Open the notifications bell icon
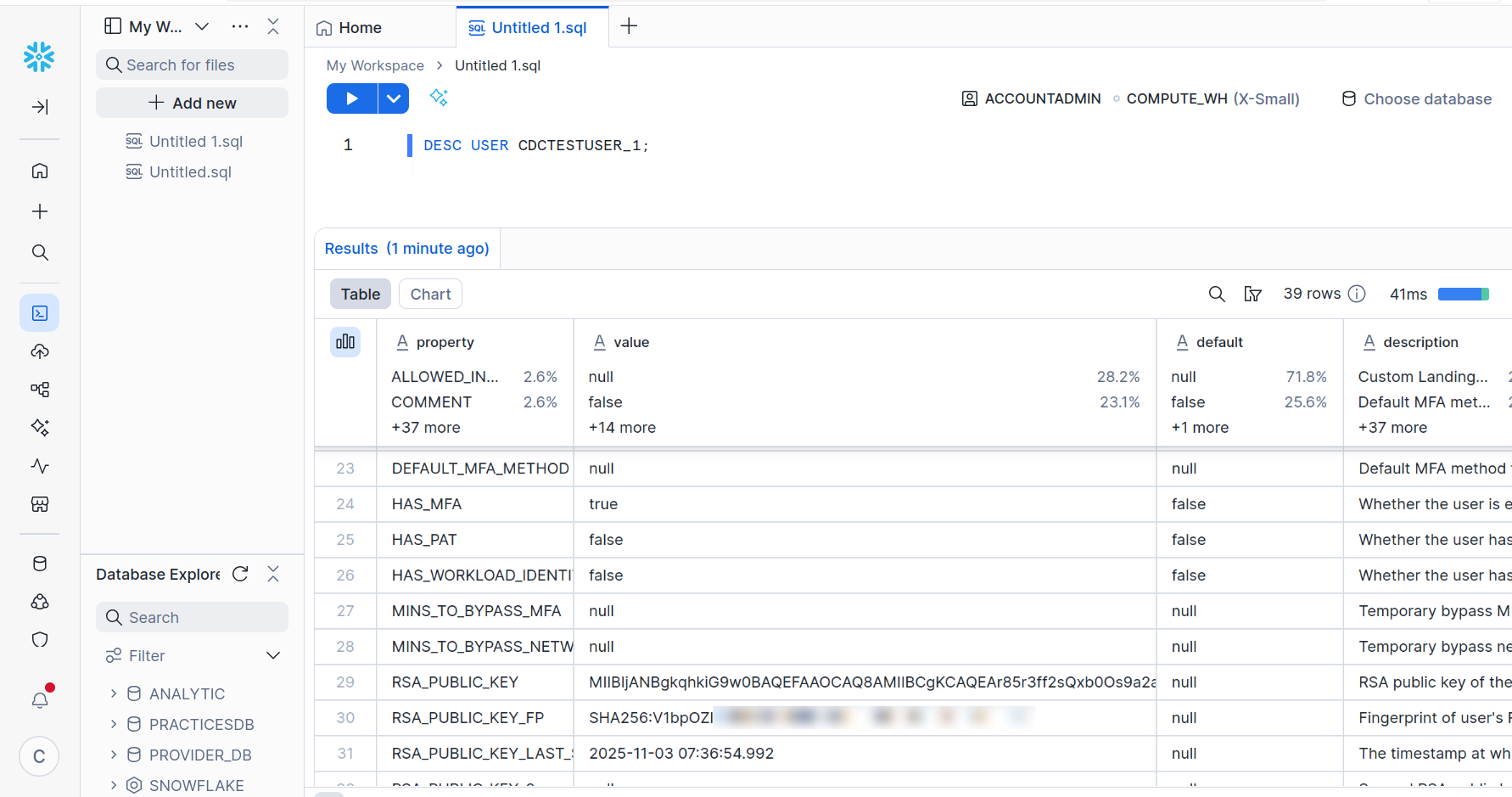Image resolution: width=1512 pixels, height=797 pixels. (40, 700)
